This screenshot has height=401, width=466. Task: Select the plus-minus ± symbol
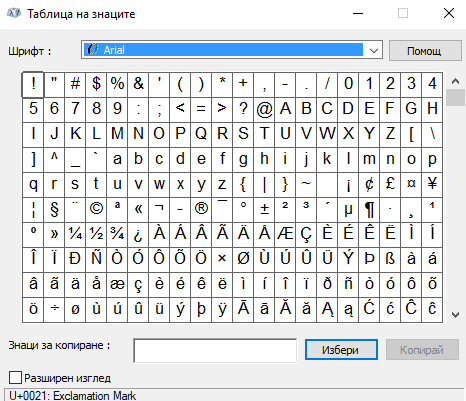264,210
